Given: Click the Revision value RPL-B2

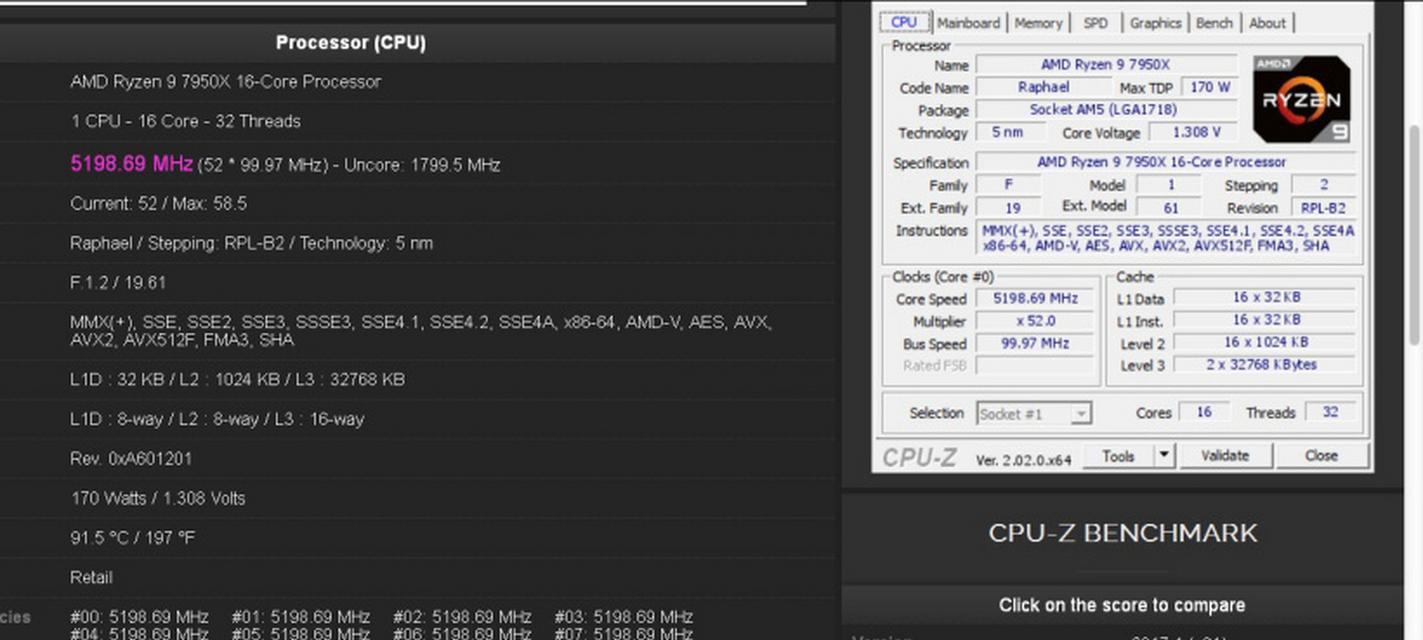Looking at the screenshot, I should click(1323, 208).
